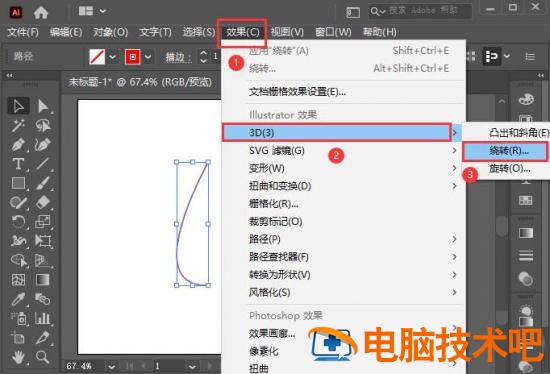Screen dimensions: 550x374
Task: Select the Pen tool
Action: (18, 144)
